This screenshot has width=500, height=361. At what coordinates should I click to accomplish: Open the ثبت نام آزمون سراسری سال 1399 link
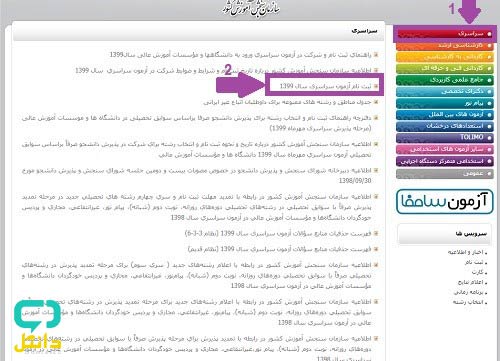pos(325,86)
